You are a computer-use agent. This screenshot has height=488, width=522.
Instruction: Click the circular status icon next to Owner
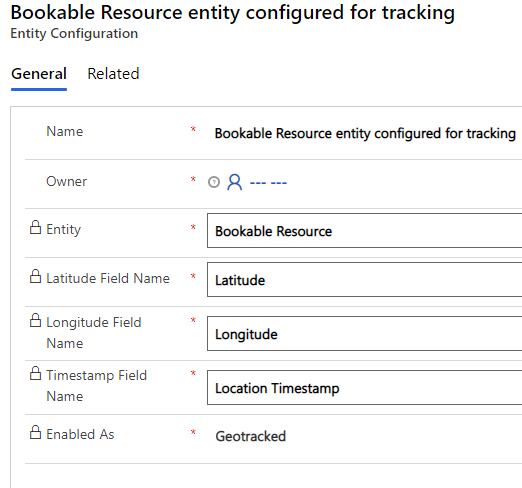[214, 182]
